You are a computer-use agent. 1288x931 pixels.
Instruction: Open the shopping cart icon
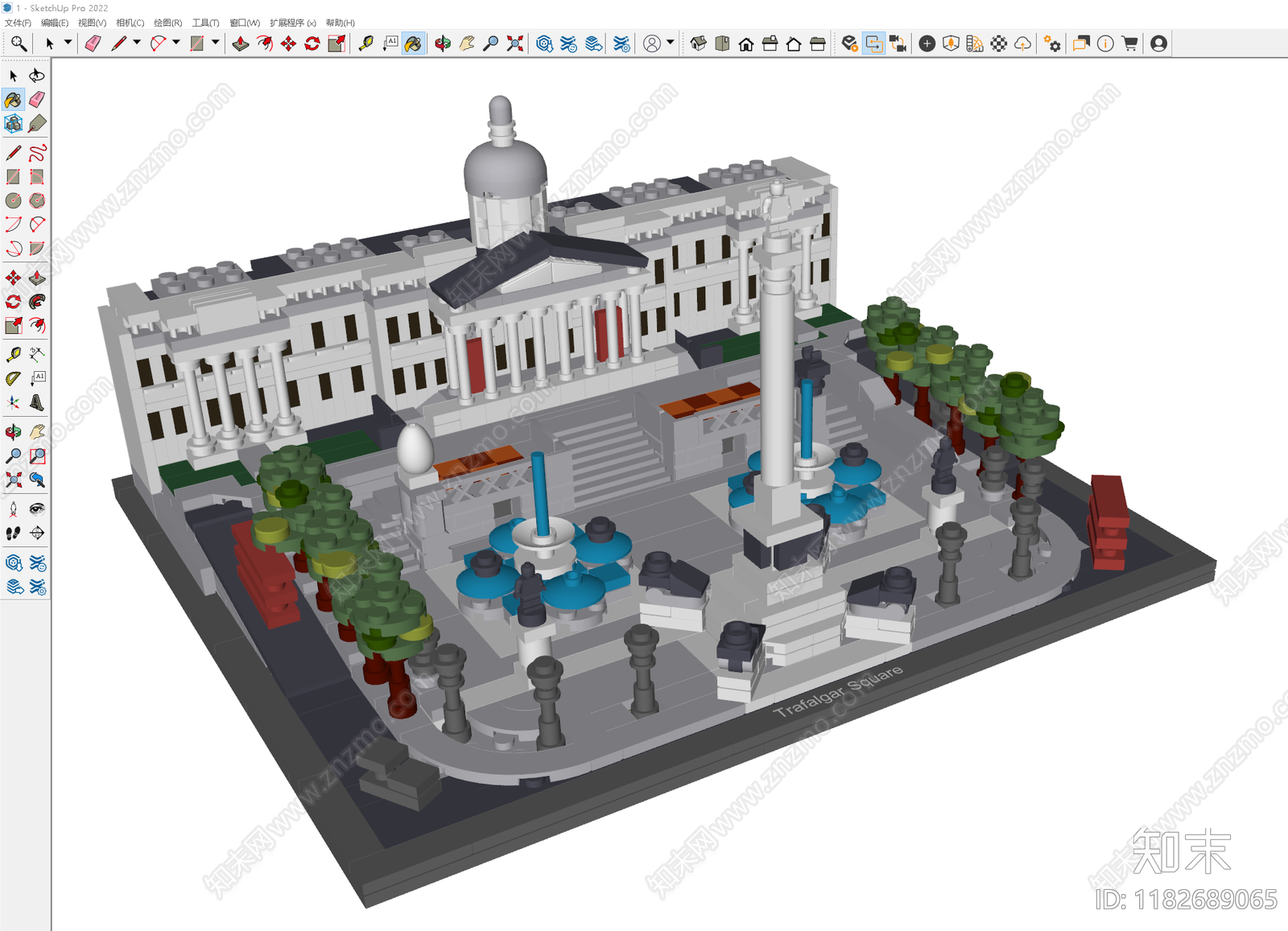pyautogui.click(x=1129, y=43)
